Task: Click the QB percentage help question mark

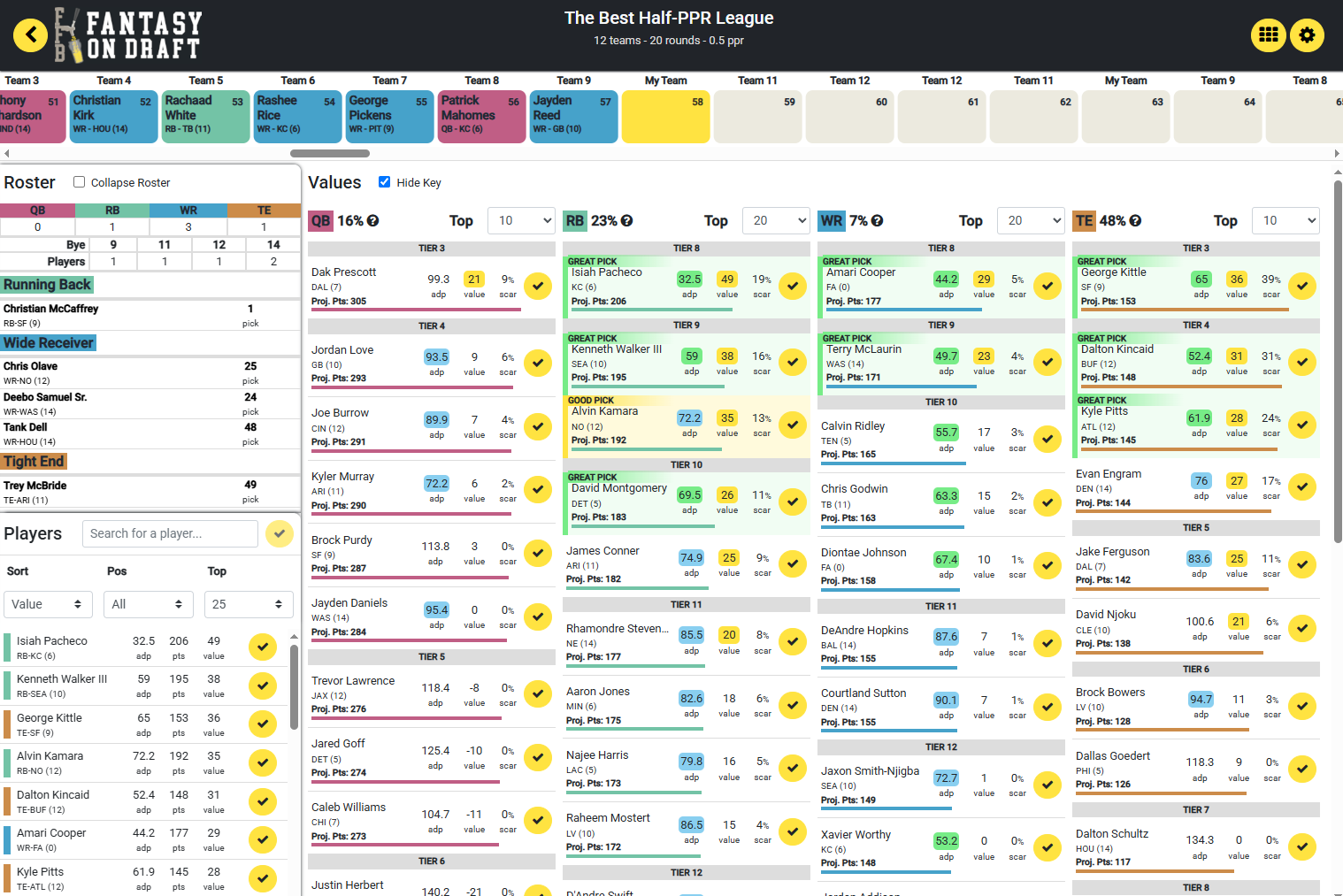Action: (x=373, y=221)
